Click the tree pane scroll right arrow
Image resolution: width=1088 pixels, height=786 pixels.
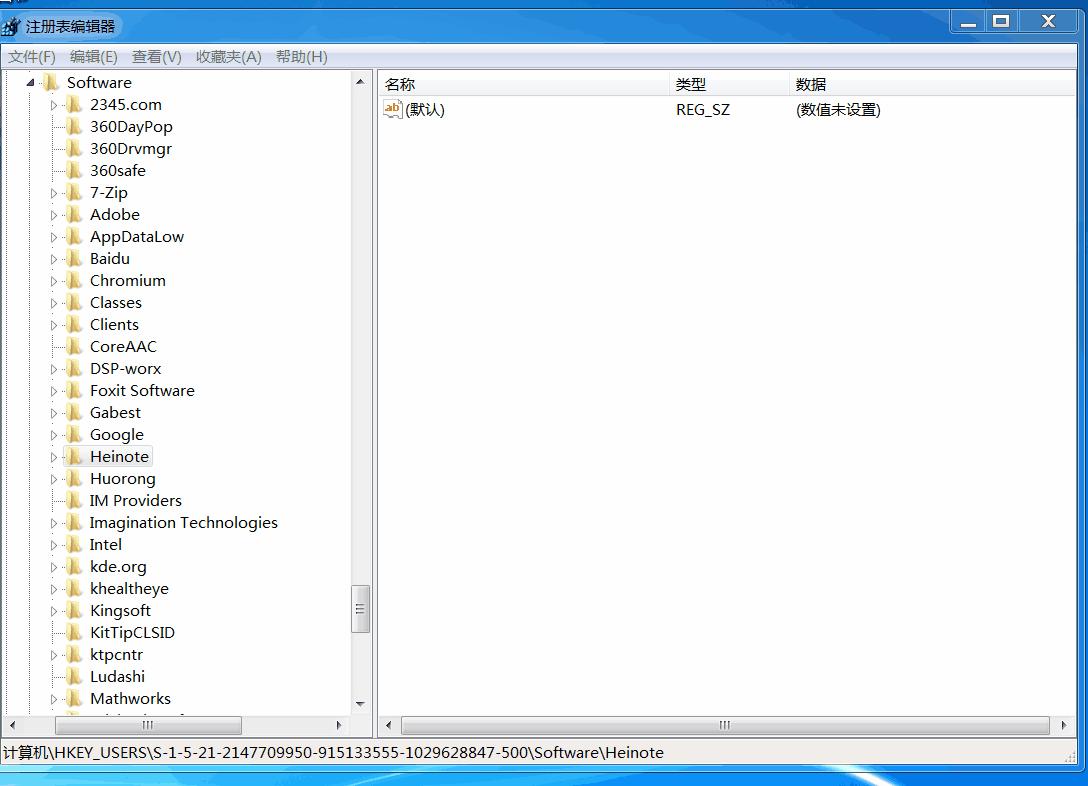coord(339,726)
